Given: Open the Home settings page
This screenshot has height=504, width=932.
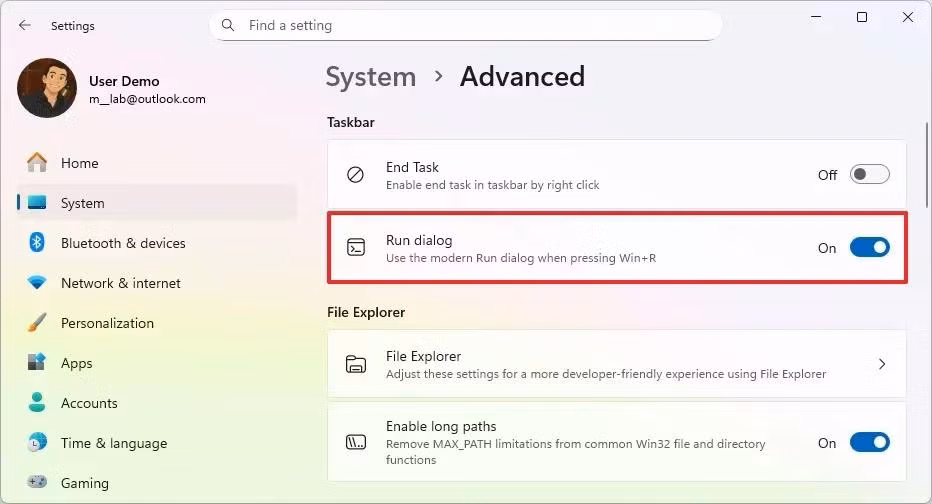Looking at the screenshot, I should 158,163.
